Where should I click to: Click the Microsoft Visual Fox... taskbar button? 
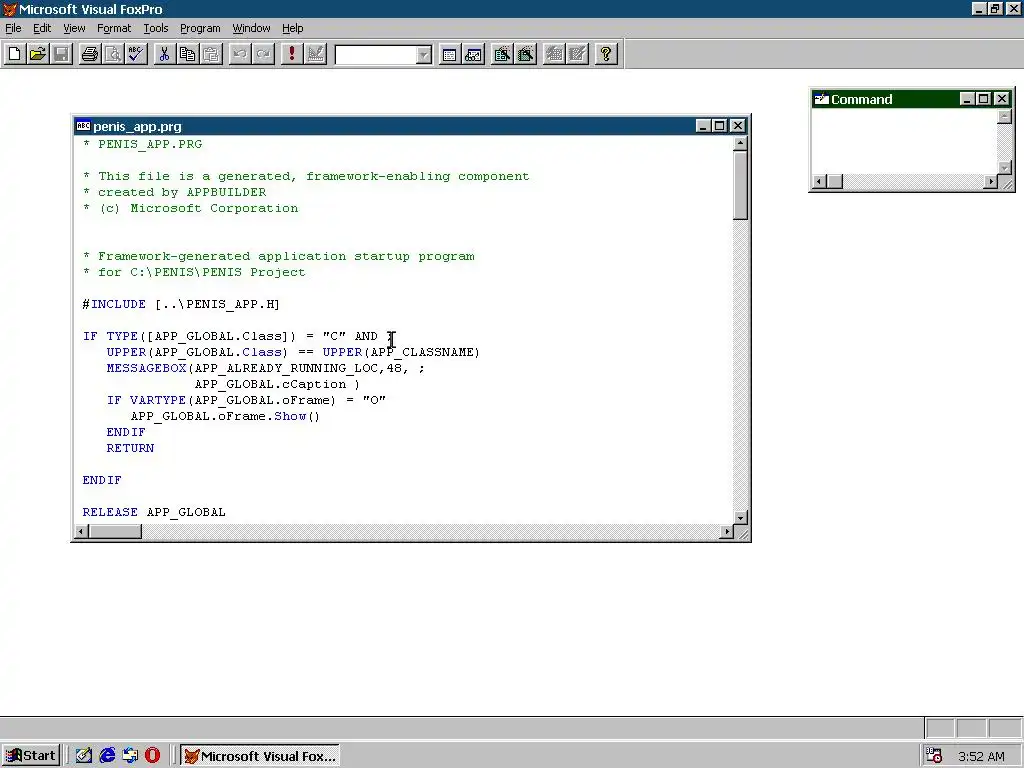point(260,756)
